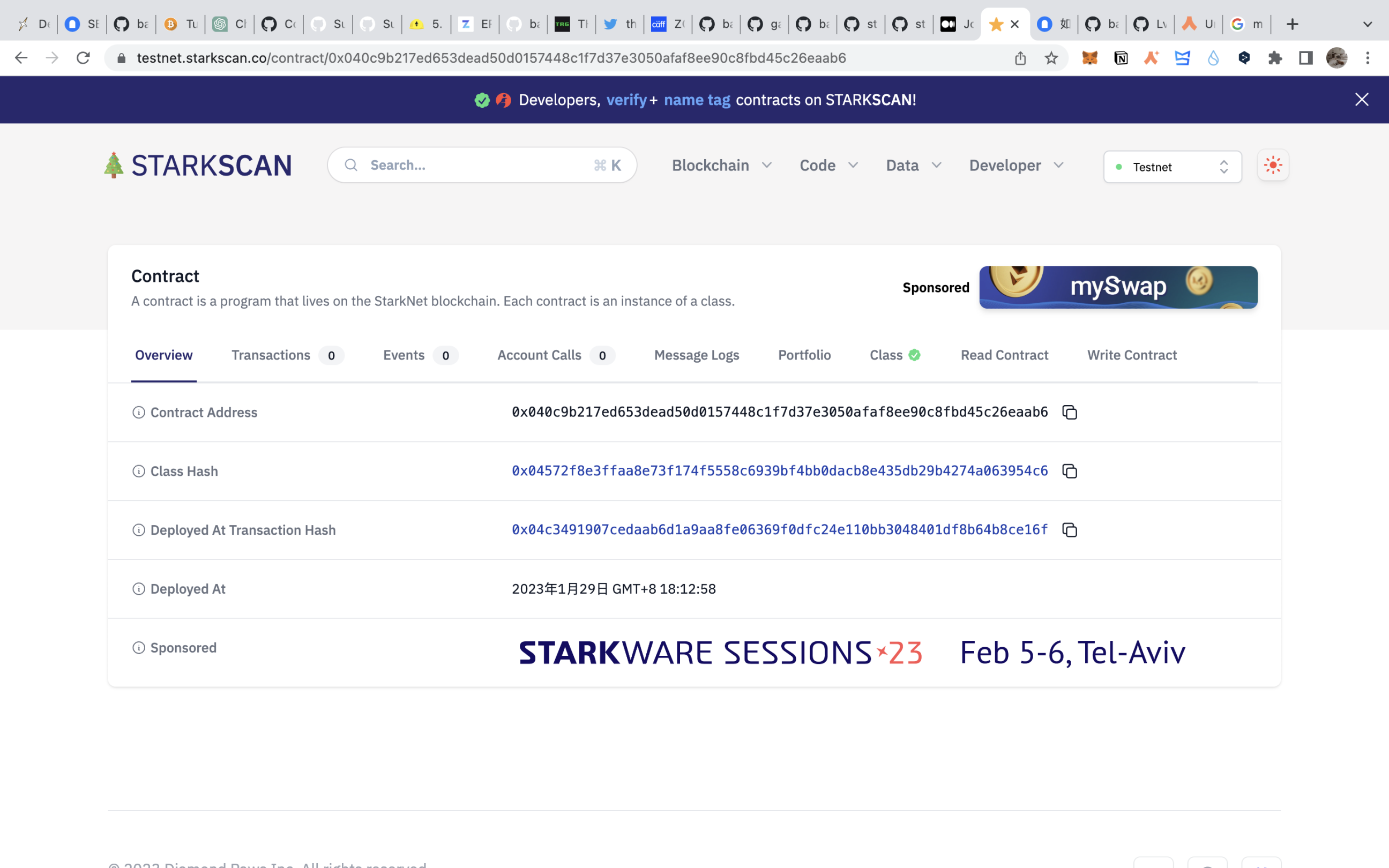Click info icon beside Deployed At
The height and width of the screenshot is (868, 1389).
click(138, 589)
